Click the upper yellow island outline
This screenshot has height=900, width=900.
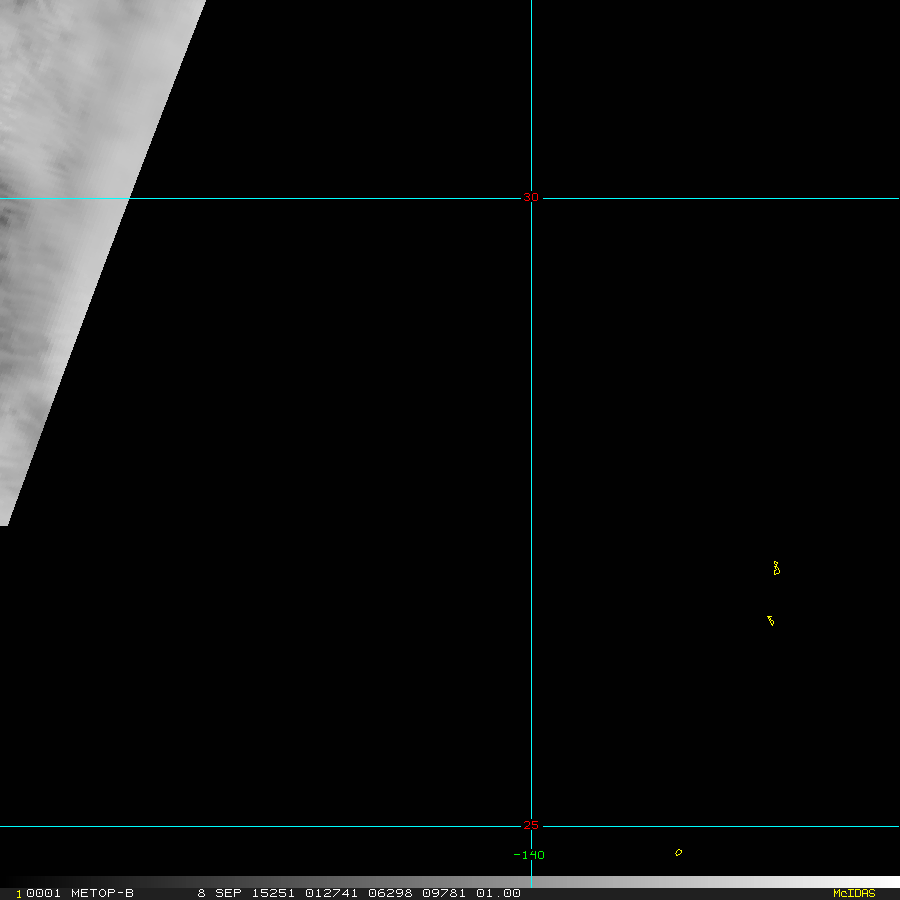click(777, 568)
